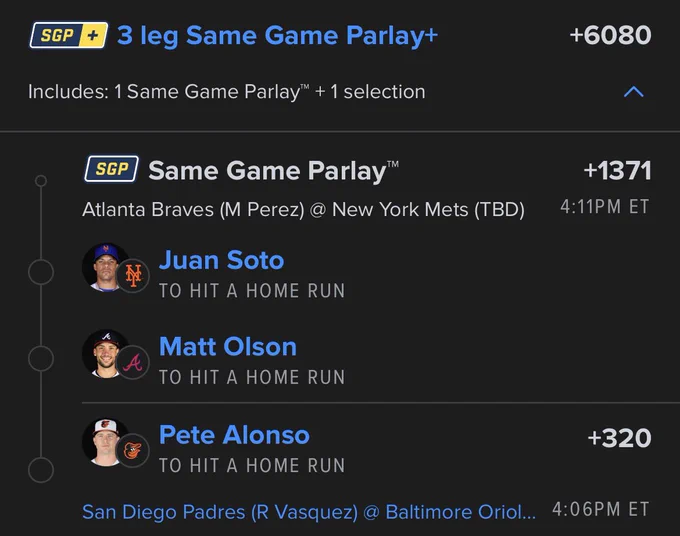Click the SGP badge beside Same Game Parlay

point(111,169)
